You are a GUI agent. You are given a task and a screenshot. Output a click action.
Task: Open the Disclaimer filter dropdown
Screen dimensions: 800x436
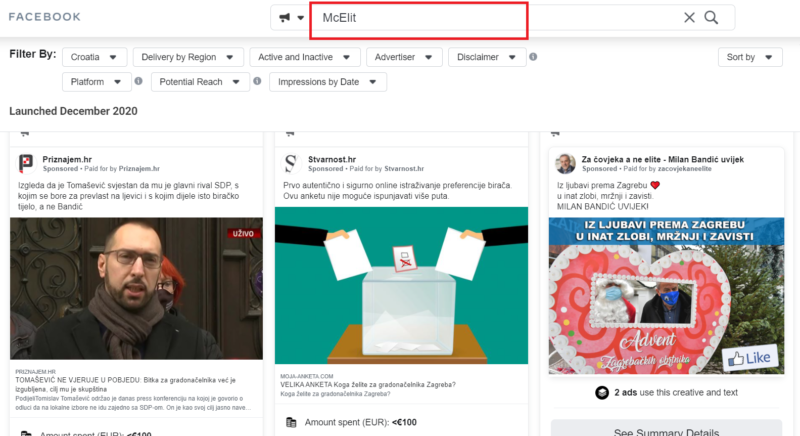click(x=487, y=57)
